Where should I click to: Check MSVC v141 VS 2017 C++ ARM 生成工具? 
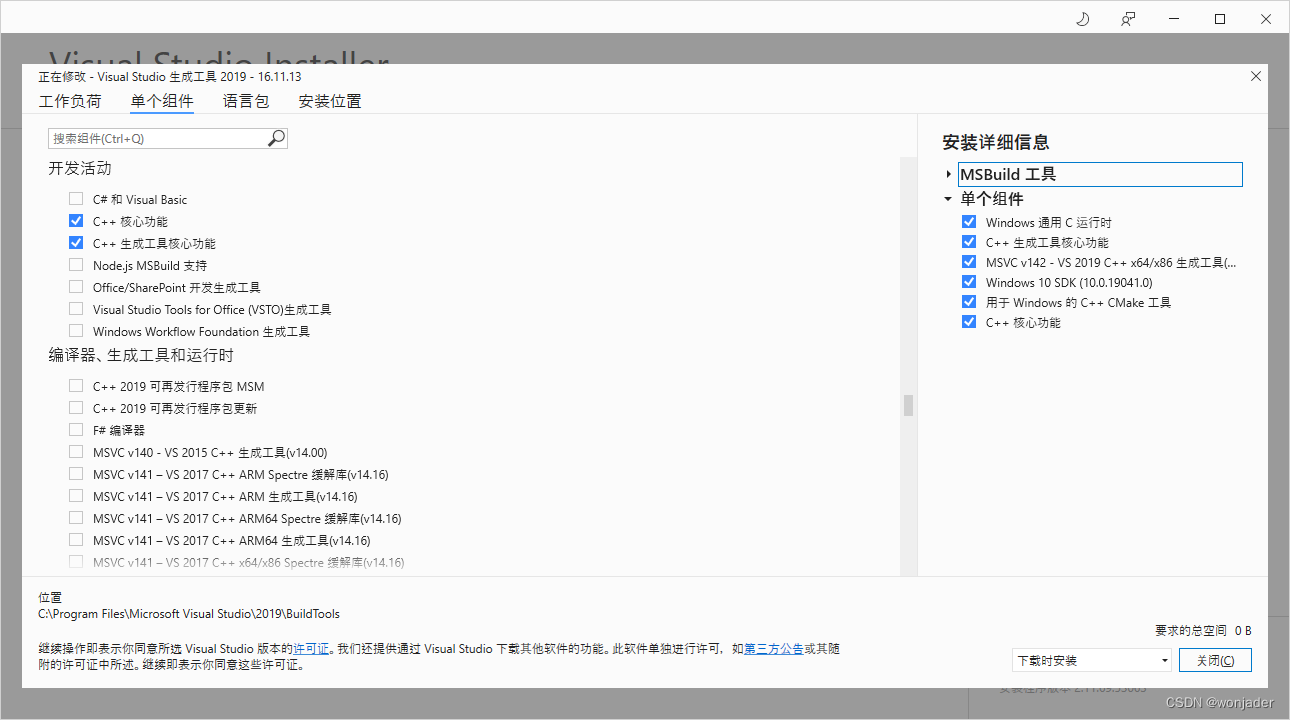click(x=76, y=496)
